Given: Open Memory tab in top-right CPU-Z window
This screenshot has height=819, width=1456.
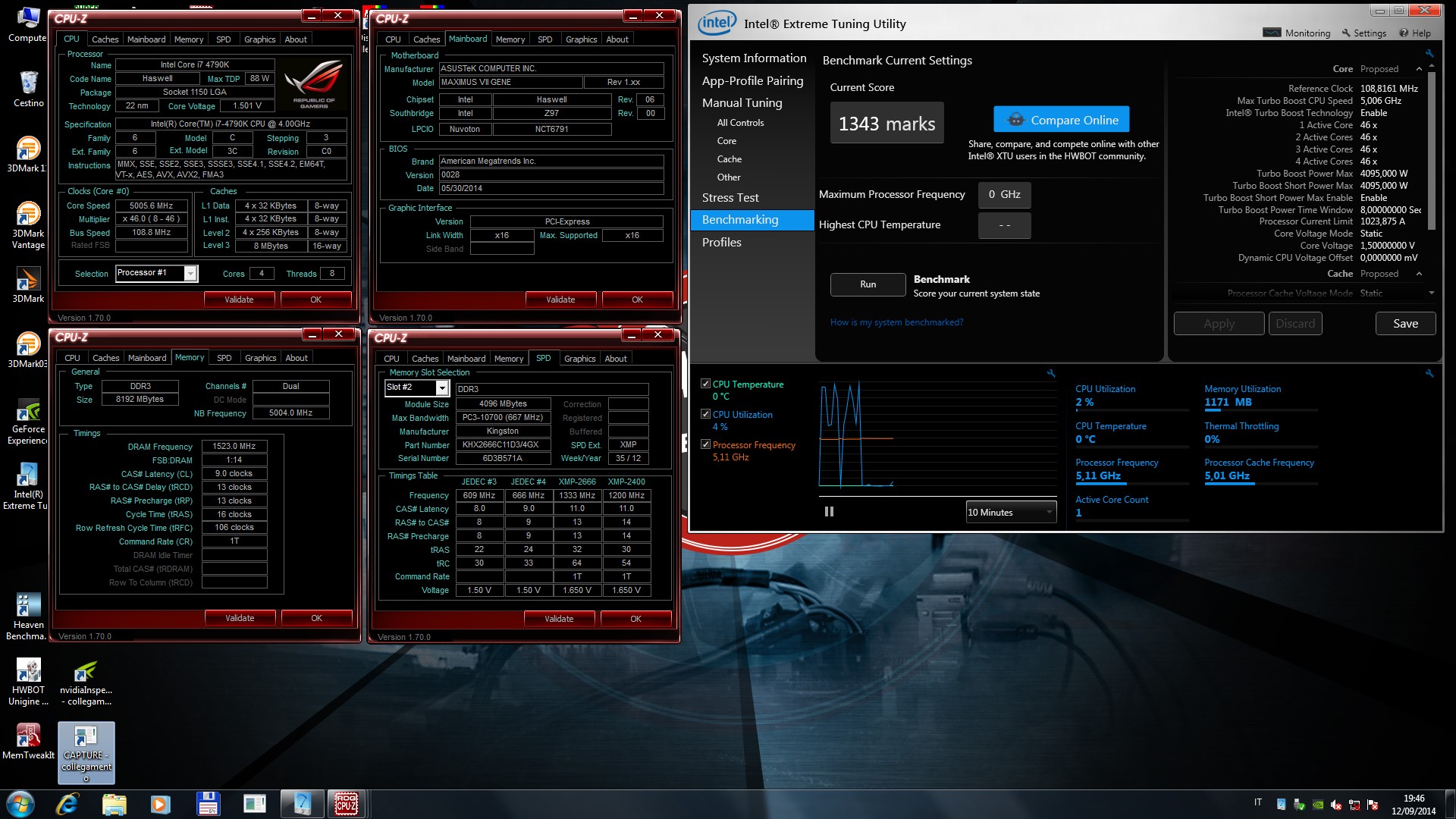Looking at the screenshot, I should click(x=510, y=39).
